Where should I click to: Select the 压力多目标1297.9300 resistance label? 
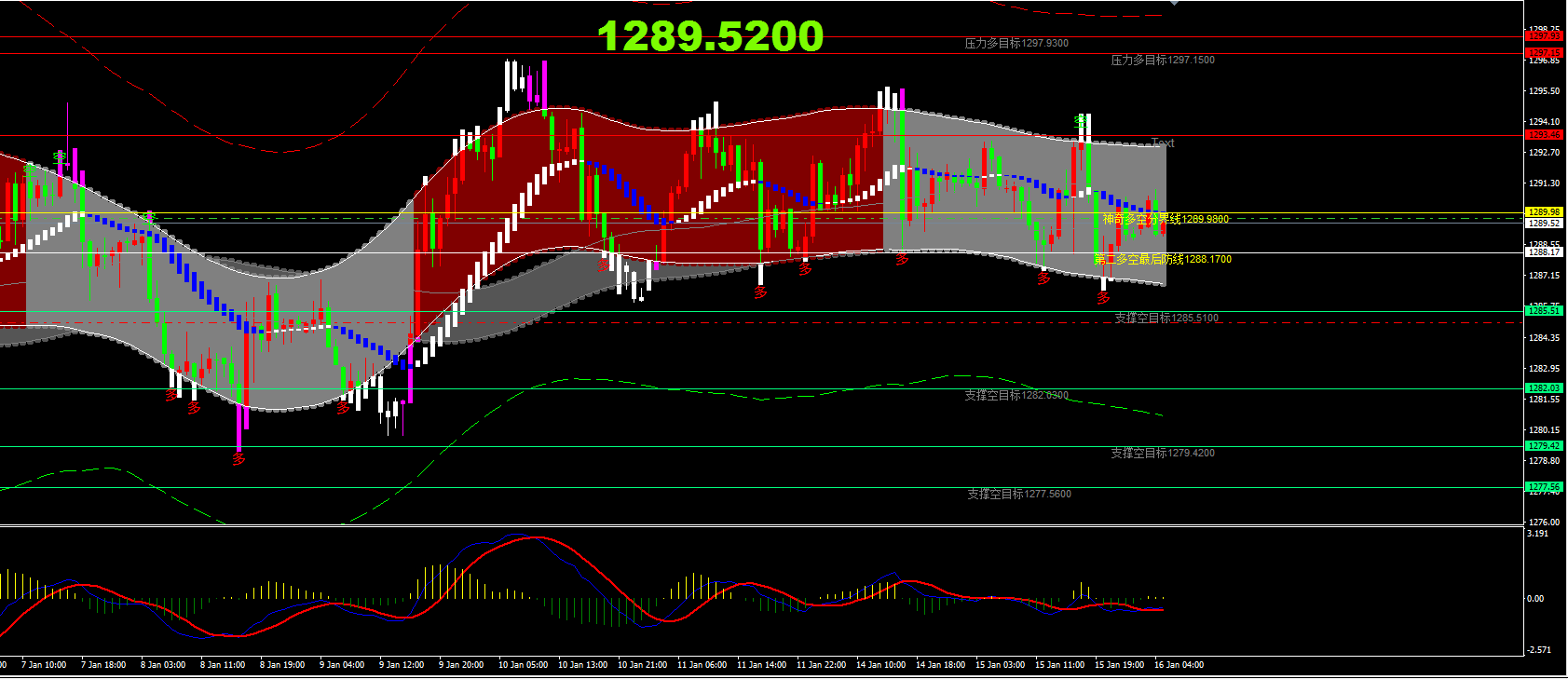click(1016, 43)
